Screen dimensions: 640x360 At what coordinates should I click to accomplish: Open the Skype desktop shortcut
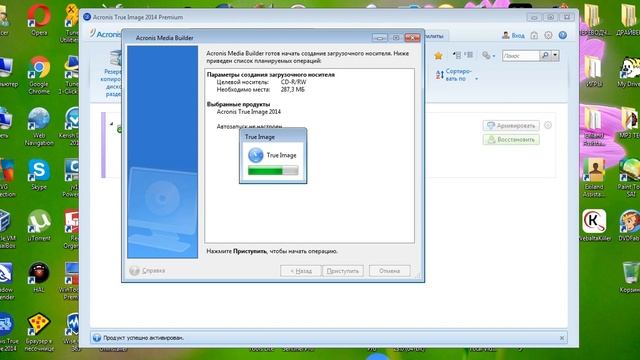(x=39, y=175)
